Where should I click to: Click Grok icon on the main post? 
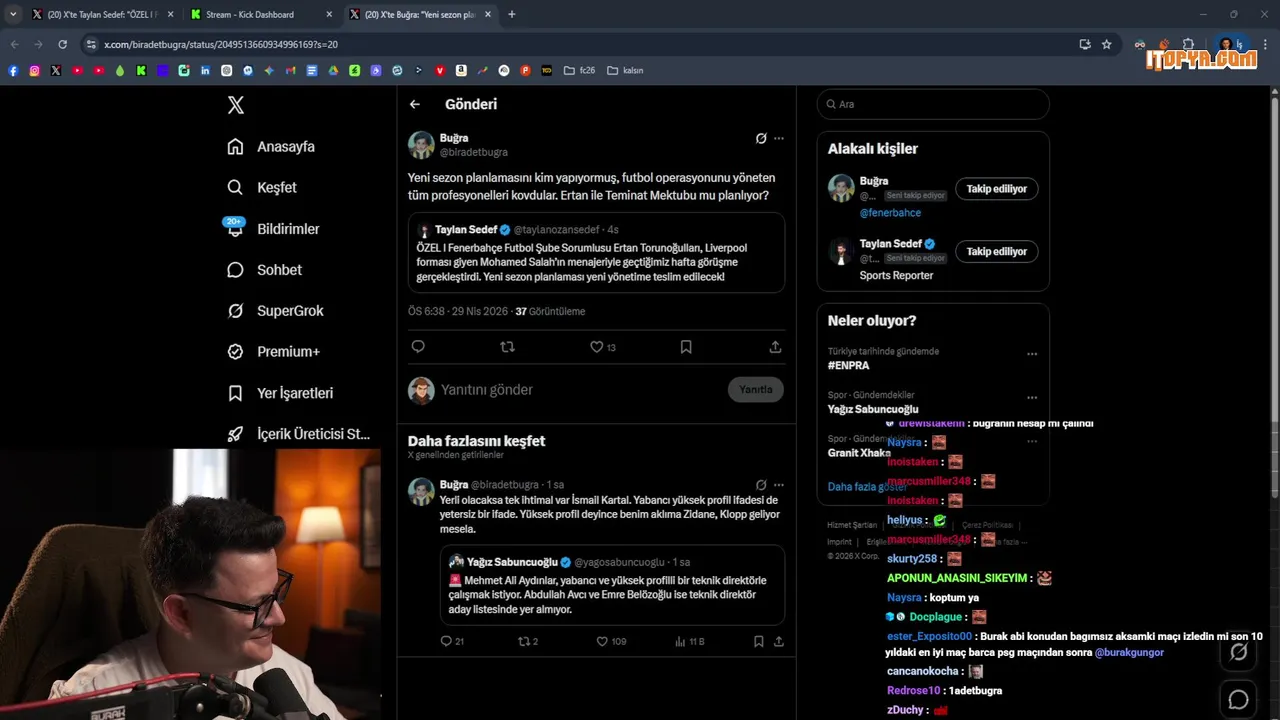761,138
